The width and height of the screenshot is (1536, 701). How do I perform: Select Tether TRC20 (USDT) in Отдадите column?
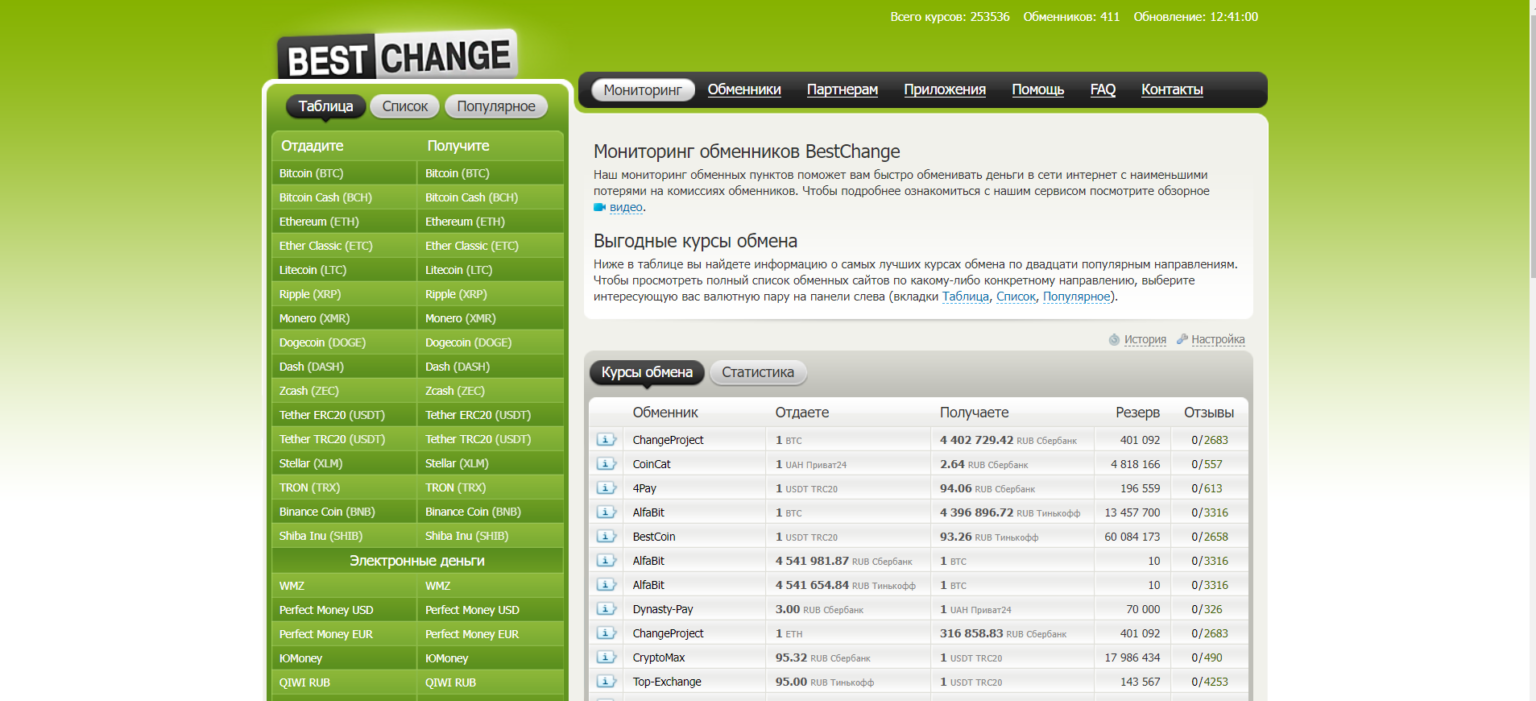tap(344, 440)
